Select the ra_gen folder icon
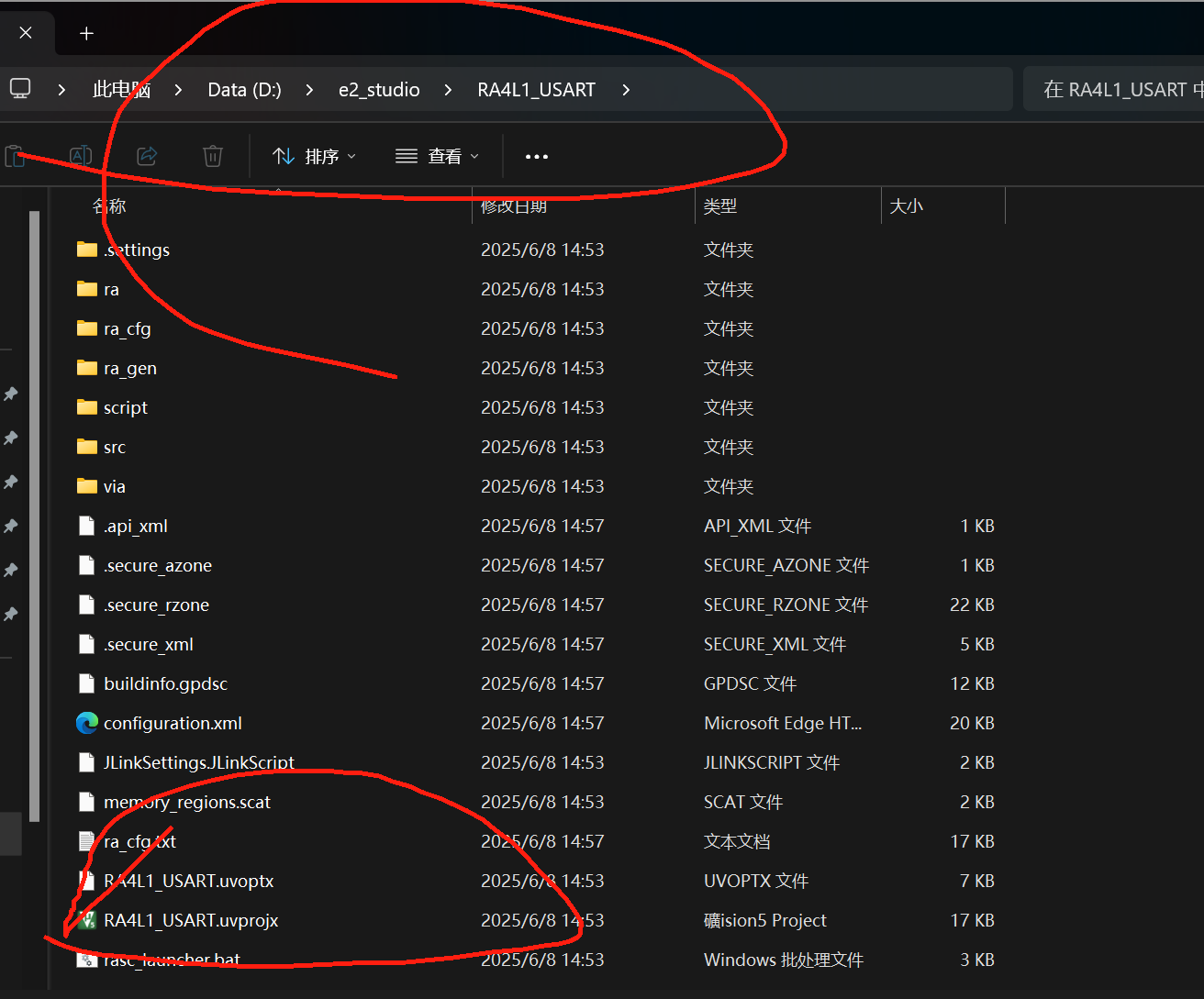 87,368
